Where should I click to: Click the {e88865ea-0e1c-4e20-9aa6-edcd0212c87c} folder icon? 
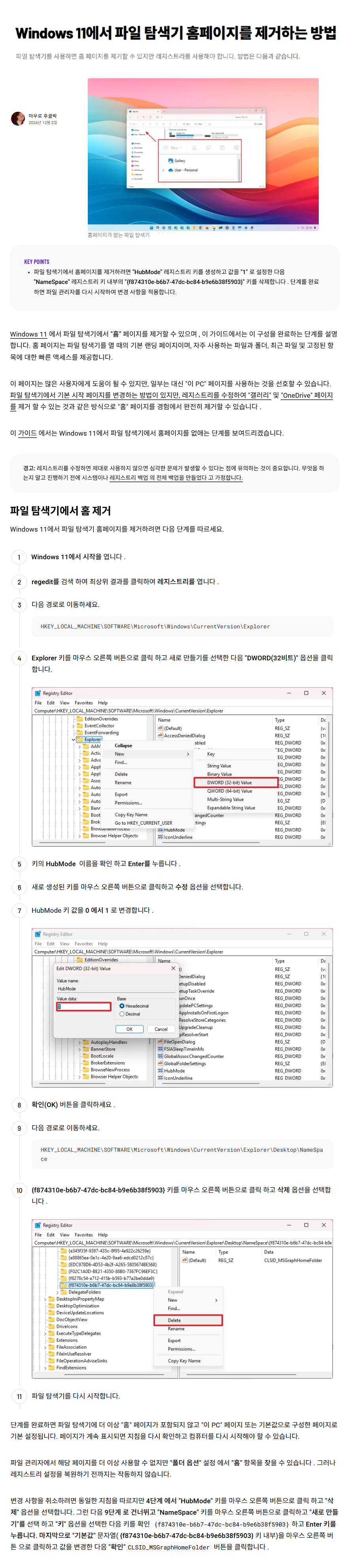63,1258
